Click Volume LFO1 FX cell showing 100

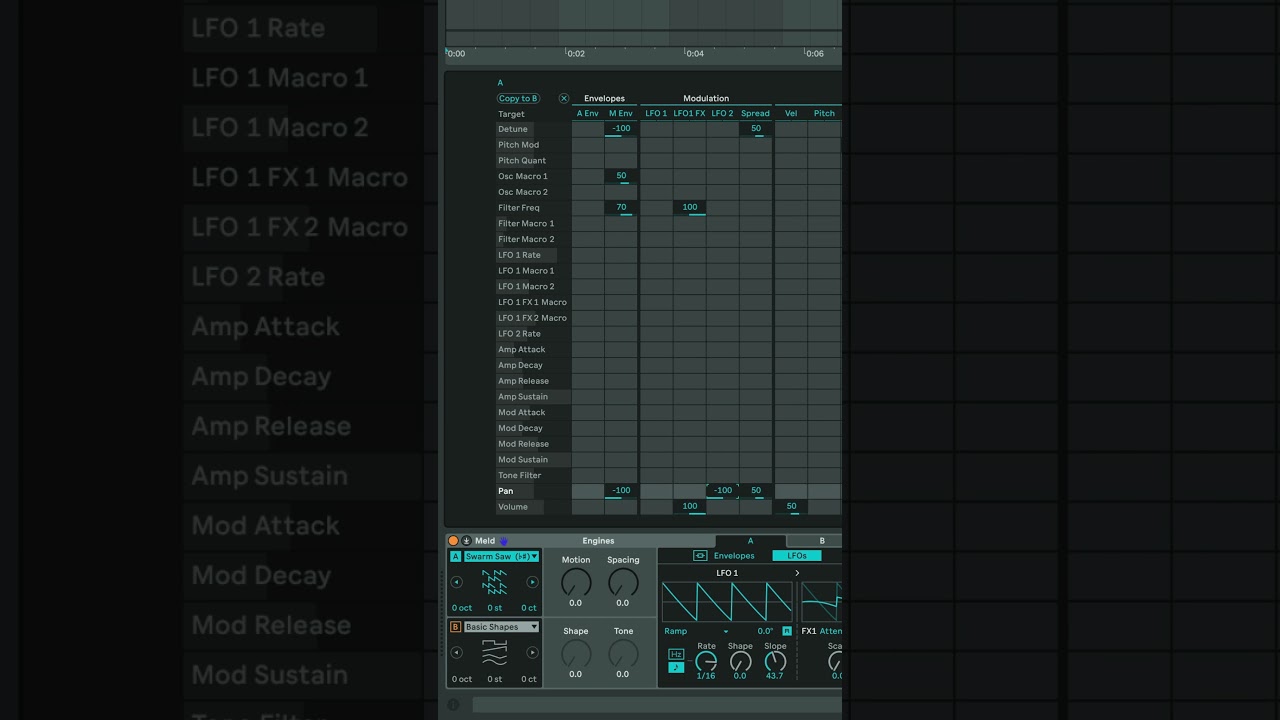(690, 507)
